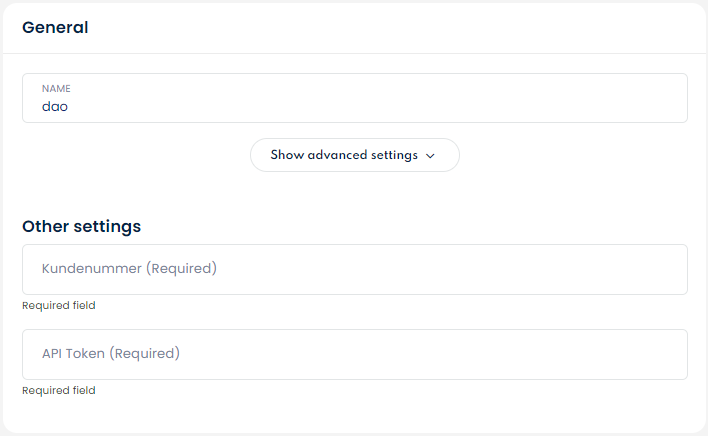708x436 pixels.
Task: Click the divider line below General
Action: pyautogui.click(x=355, y=53)
